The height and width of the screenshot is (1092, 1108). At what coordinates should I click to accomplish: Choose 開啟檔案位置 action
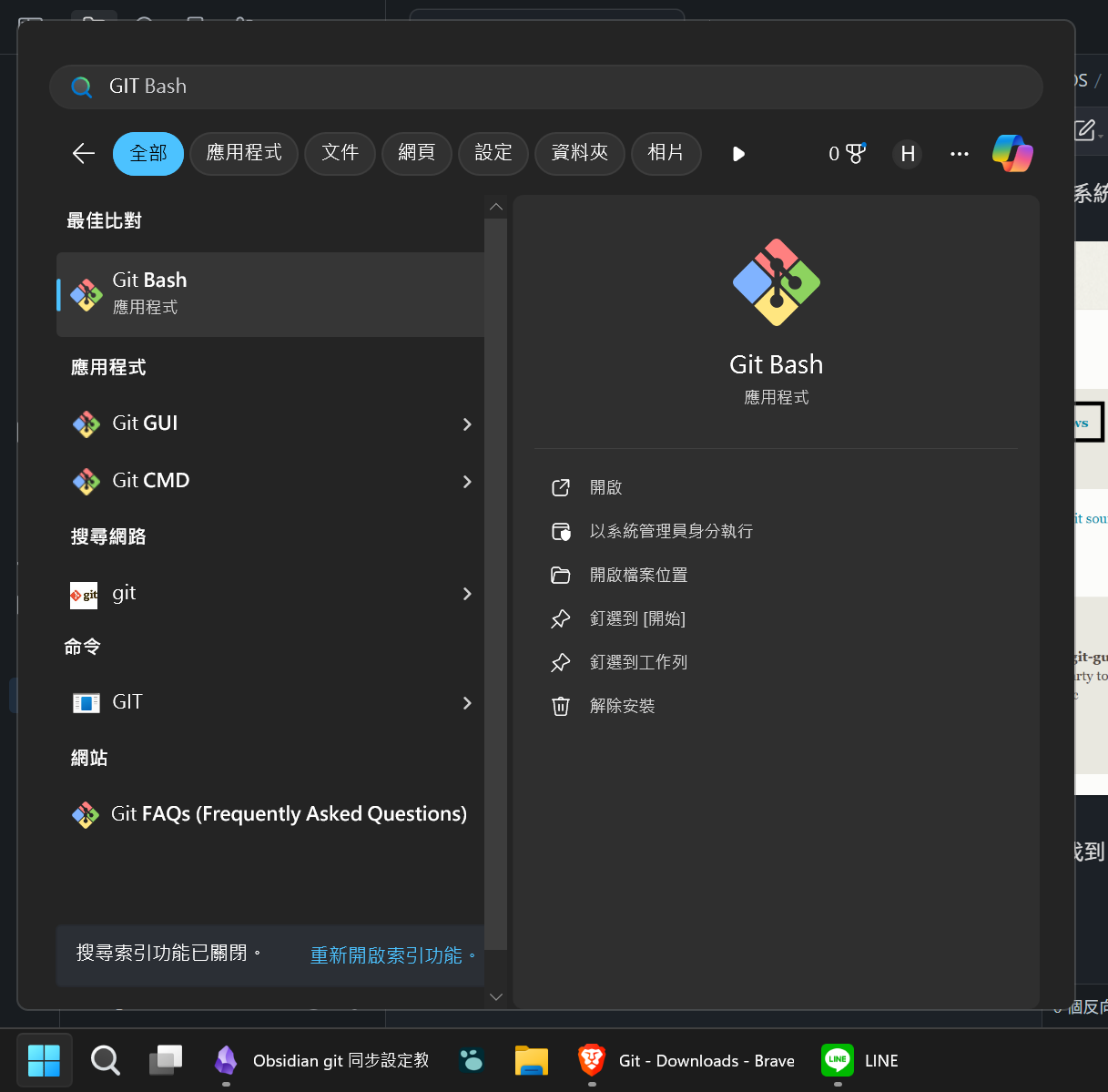(639, 576)
